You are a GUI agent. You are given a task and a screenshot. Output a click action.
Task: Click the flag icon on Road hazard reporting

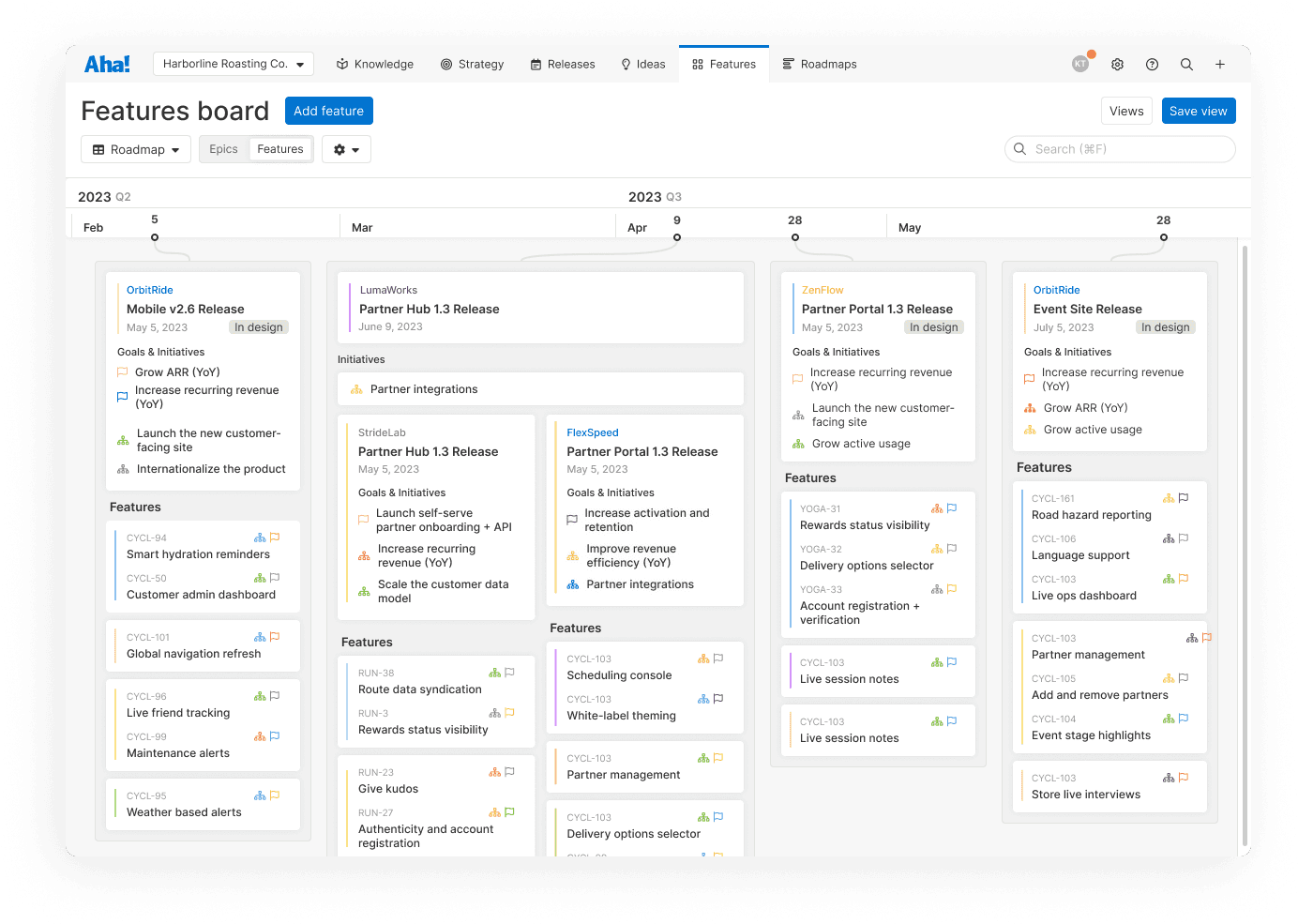pyautogui.click(x=1184, y=498)
